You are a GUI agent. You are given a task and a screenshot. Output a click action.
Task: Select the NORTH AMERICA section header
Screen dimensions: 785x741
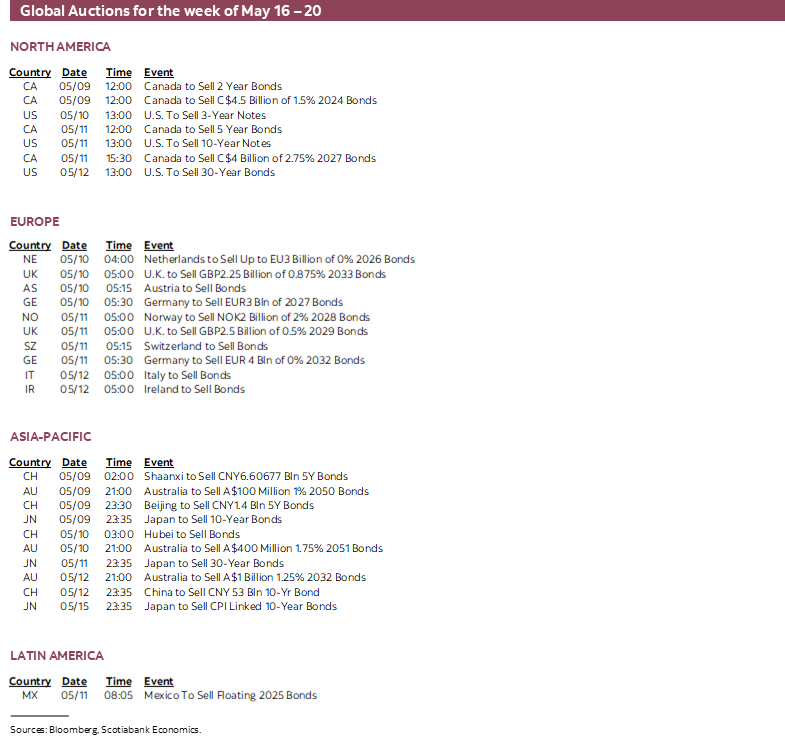tap(60, 47)
